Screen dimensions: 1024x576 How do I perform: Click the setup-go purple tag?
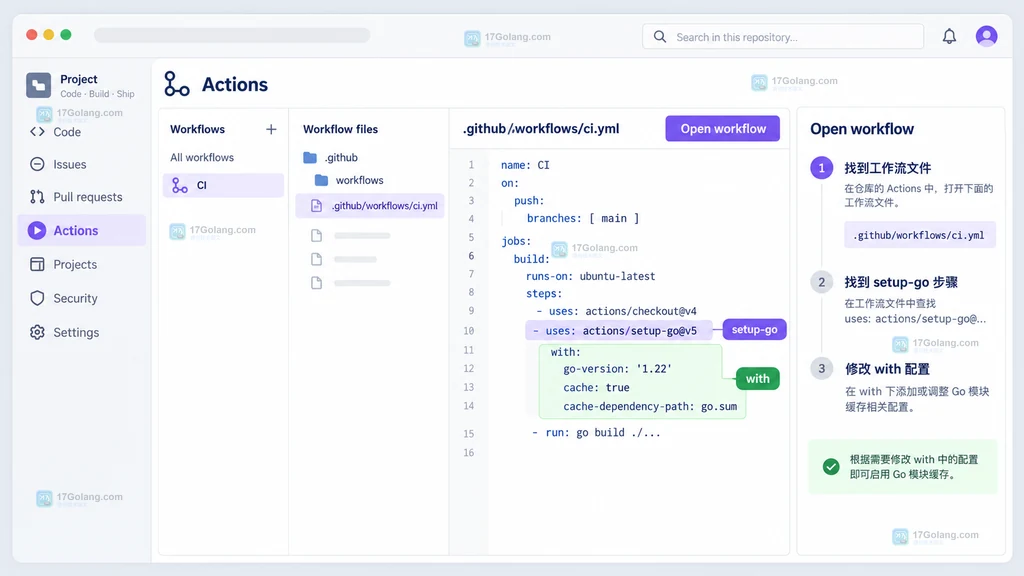click(754, 330)
